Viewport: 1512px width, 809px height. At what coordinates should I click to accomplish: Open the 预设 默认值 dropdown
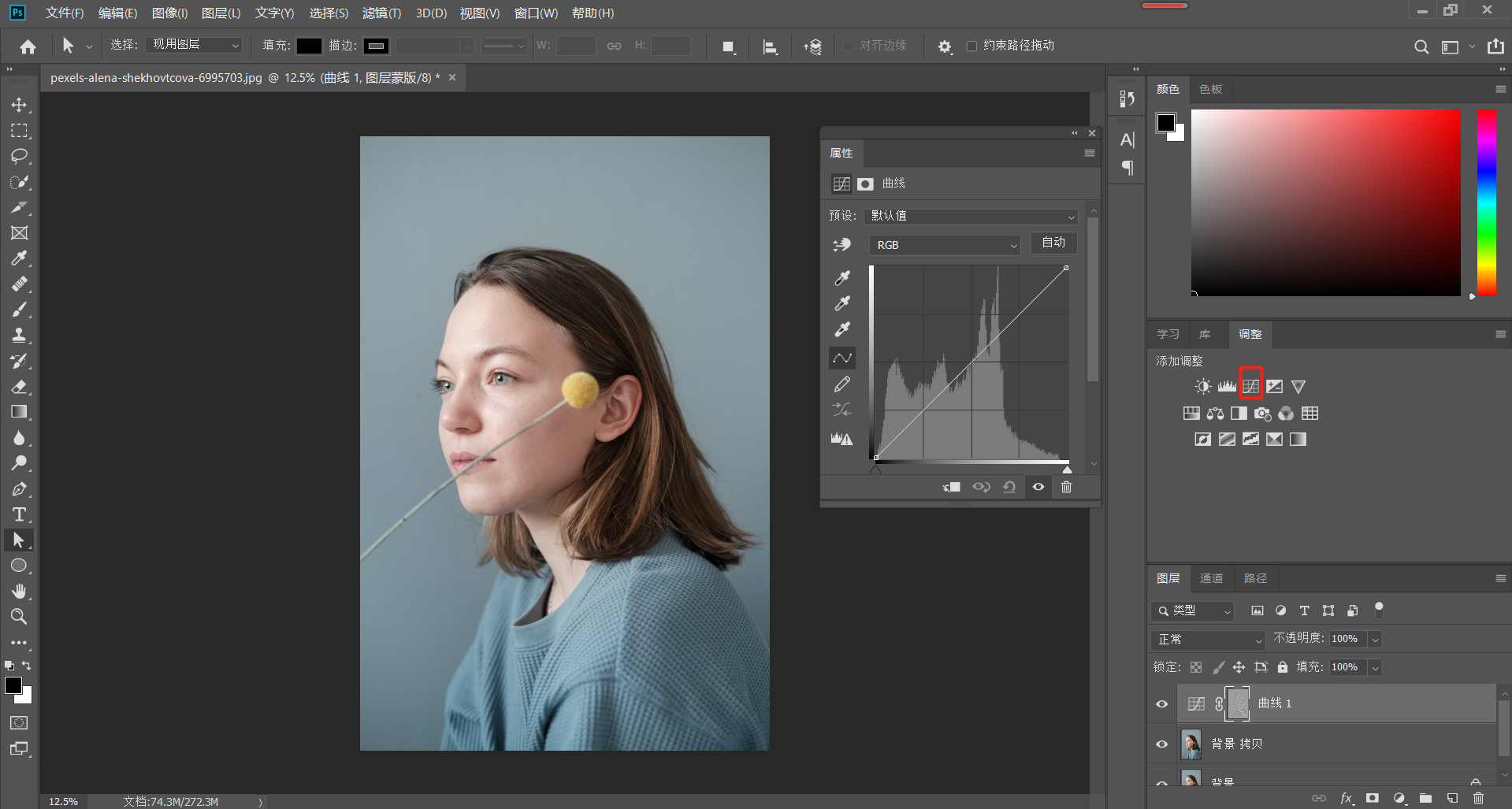click(971, 216)
